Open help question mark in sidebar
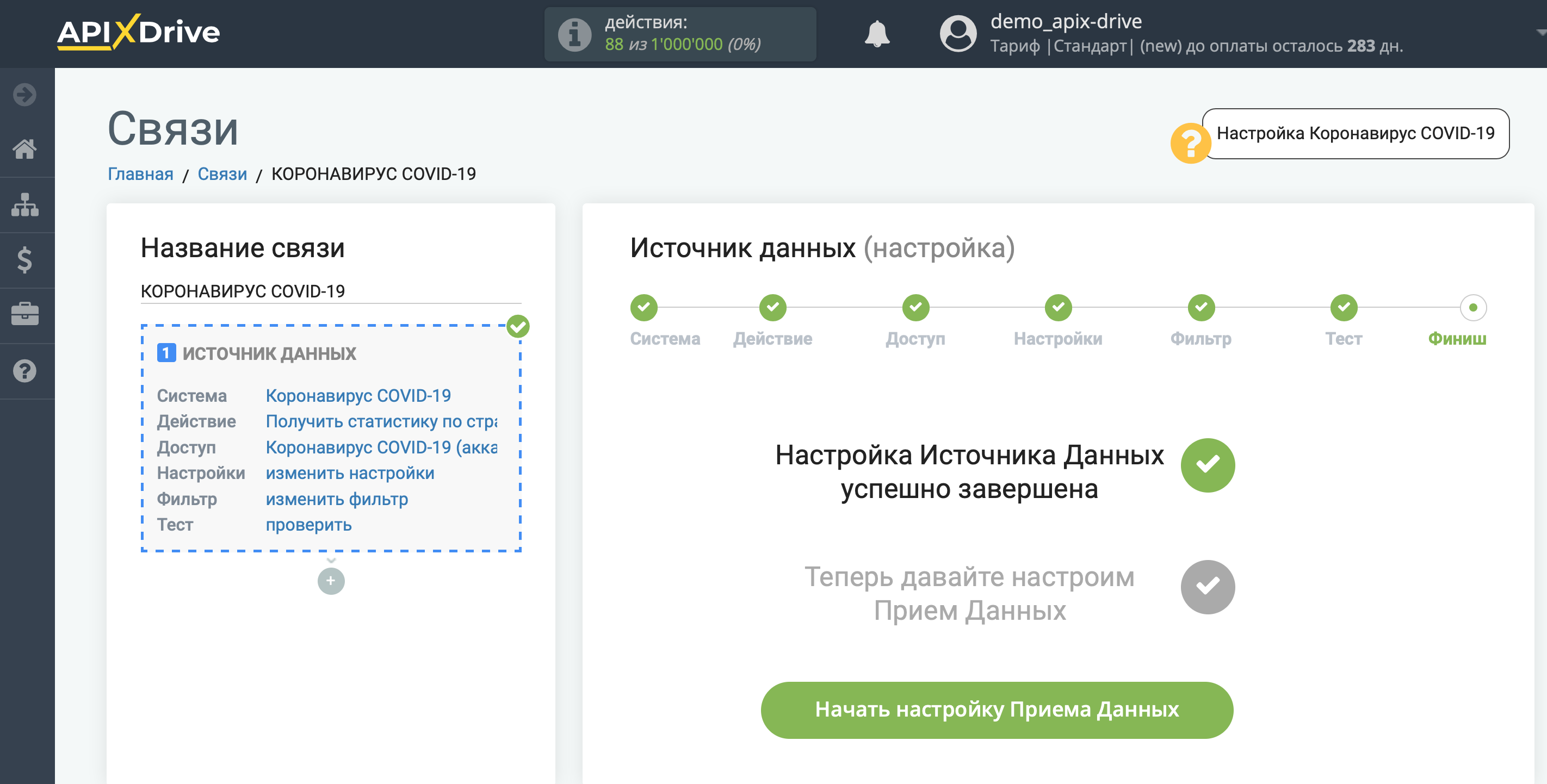1547x784 pixels. [x=24, y=371]
